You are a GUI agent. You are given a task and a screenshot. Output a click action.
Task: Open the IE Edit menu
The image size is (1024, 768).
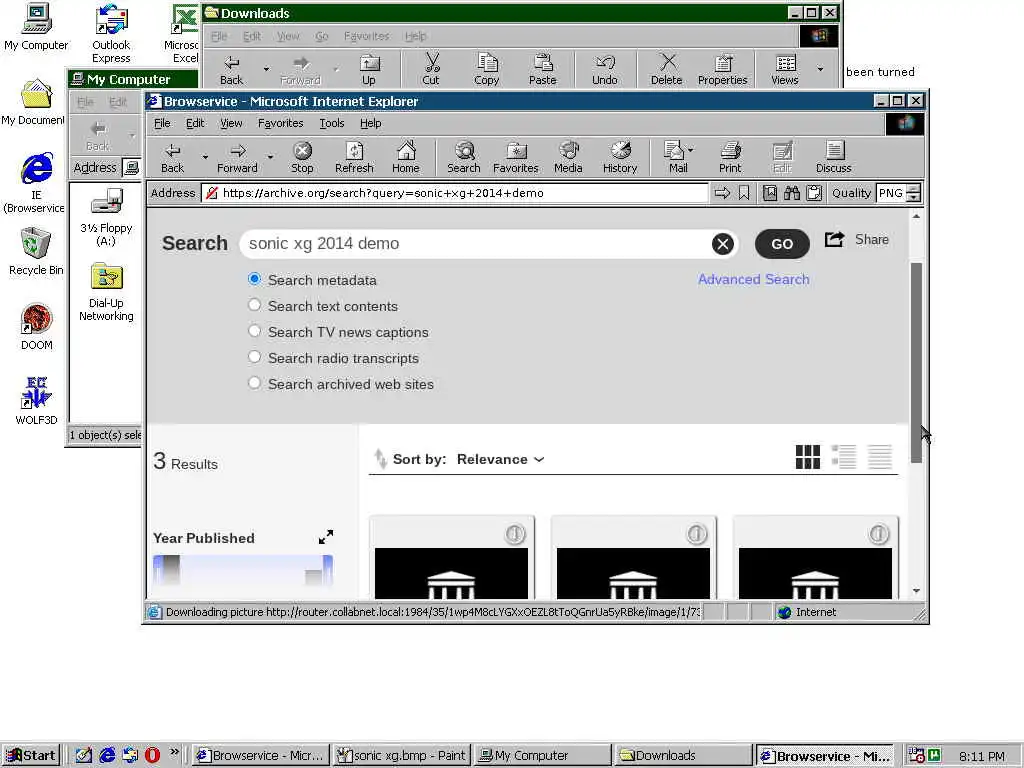tap(195, 123)
